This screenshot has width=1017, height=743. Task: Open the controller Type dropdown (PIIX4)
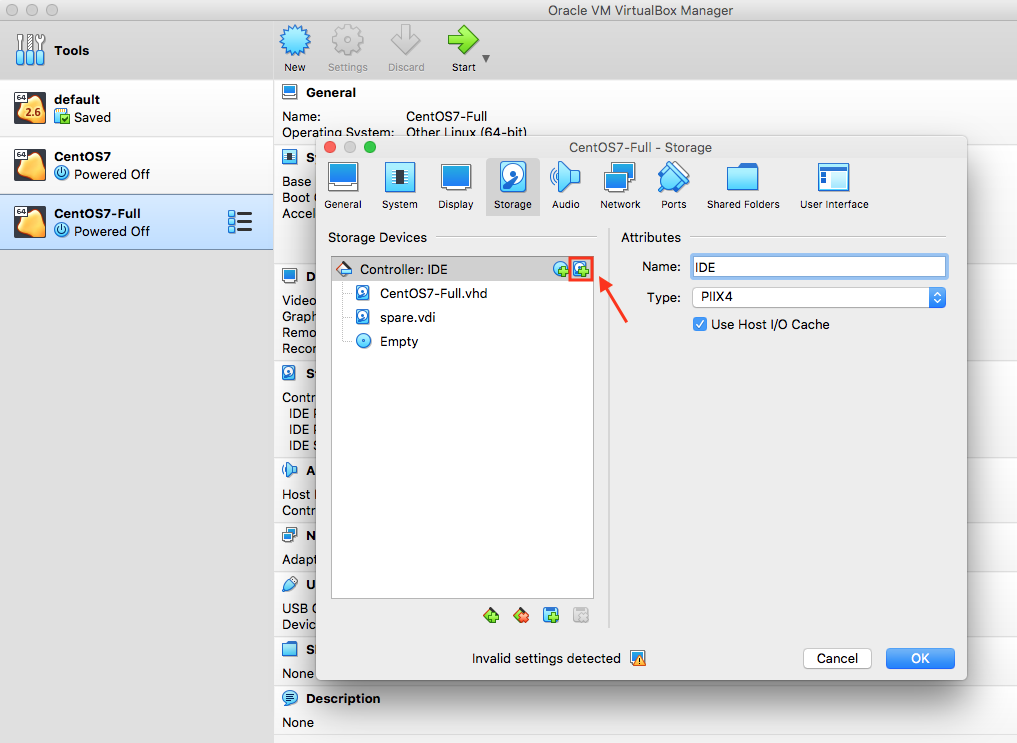(x=819, y=298)
